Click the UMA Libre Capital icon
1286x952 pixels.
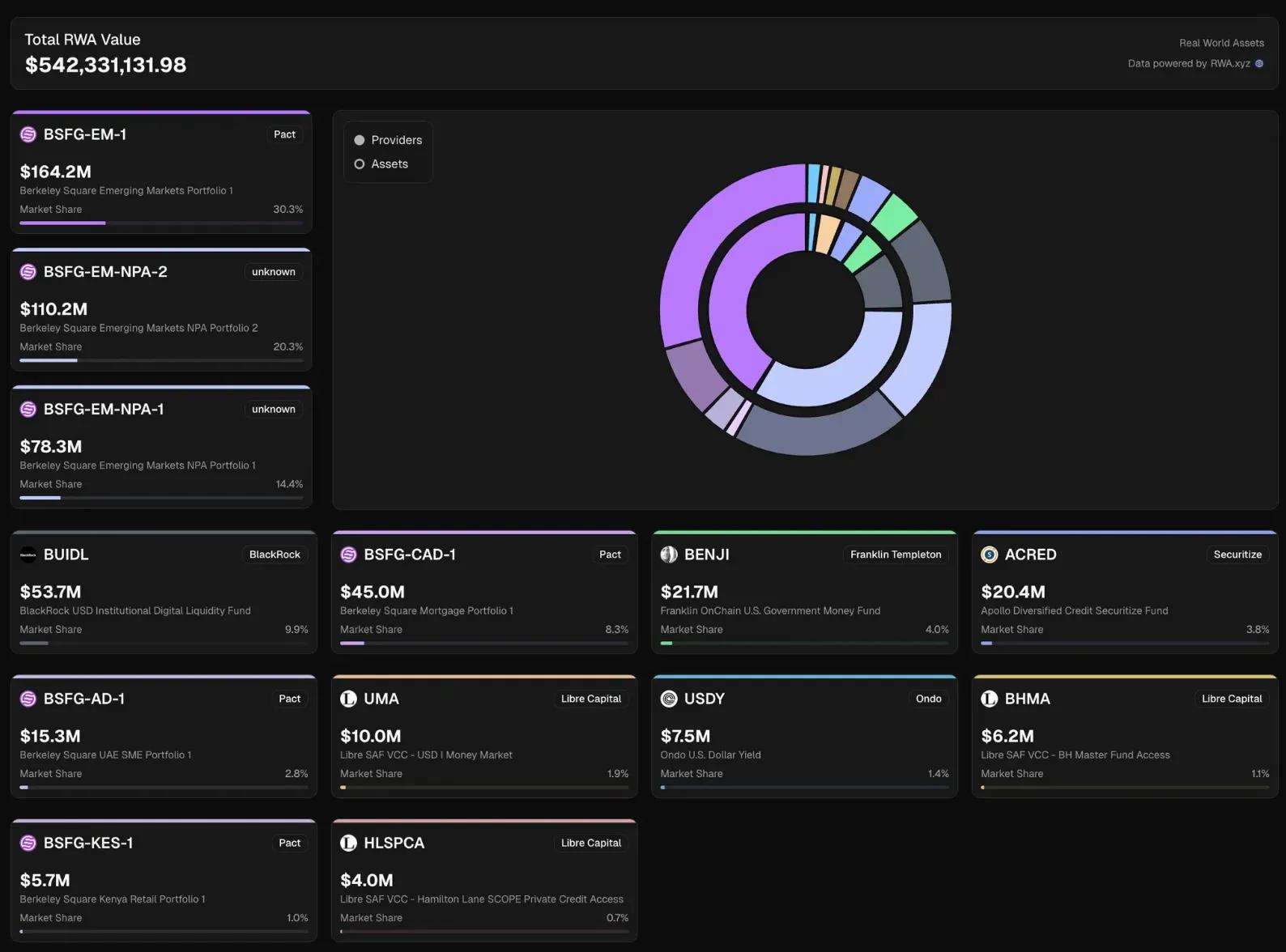pyautogui.click(x=348, y=699)
